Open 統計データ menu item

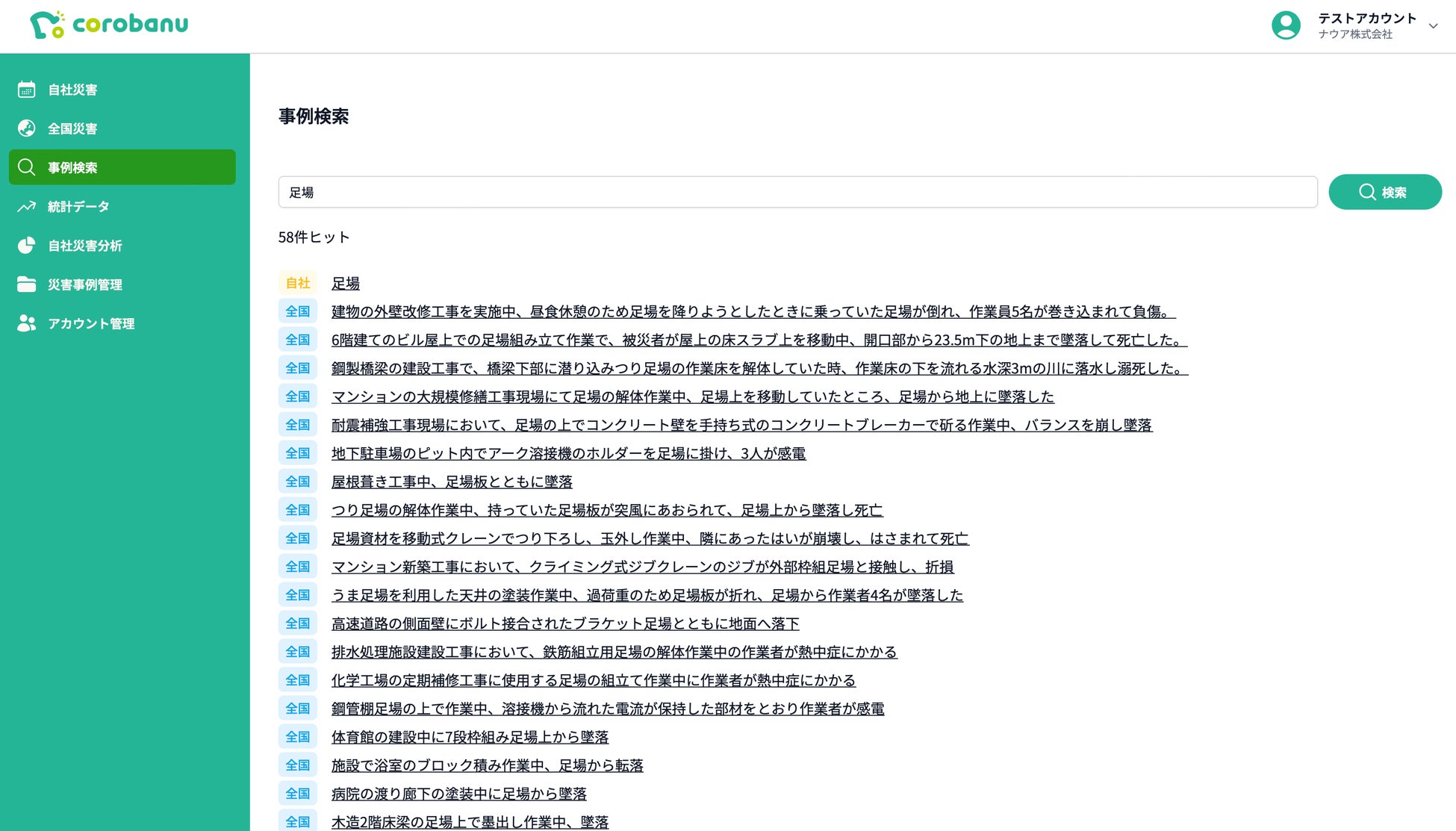(78, 207)
